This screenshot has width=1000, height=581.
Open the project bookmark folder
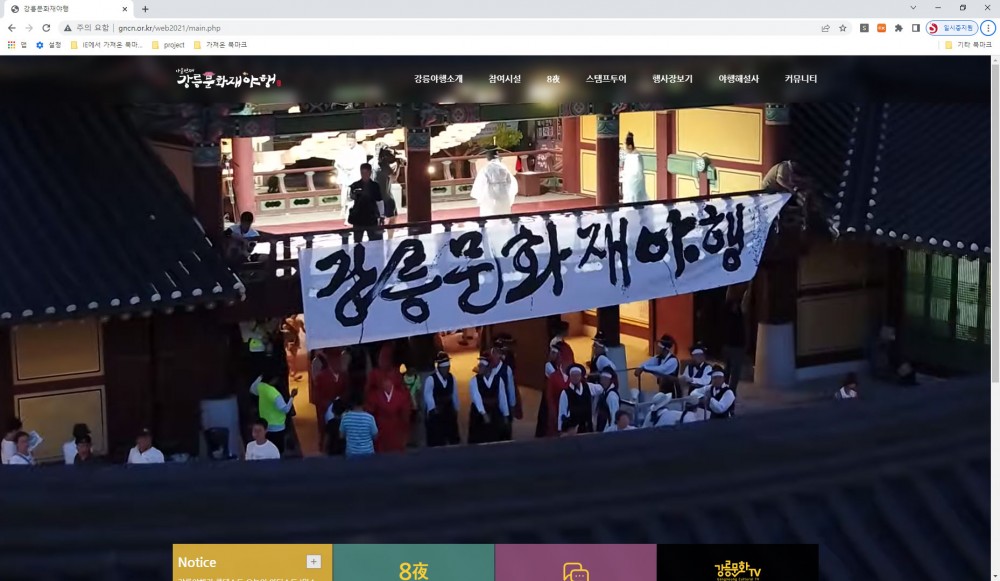coord(168,45)
